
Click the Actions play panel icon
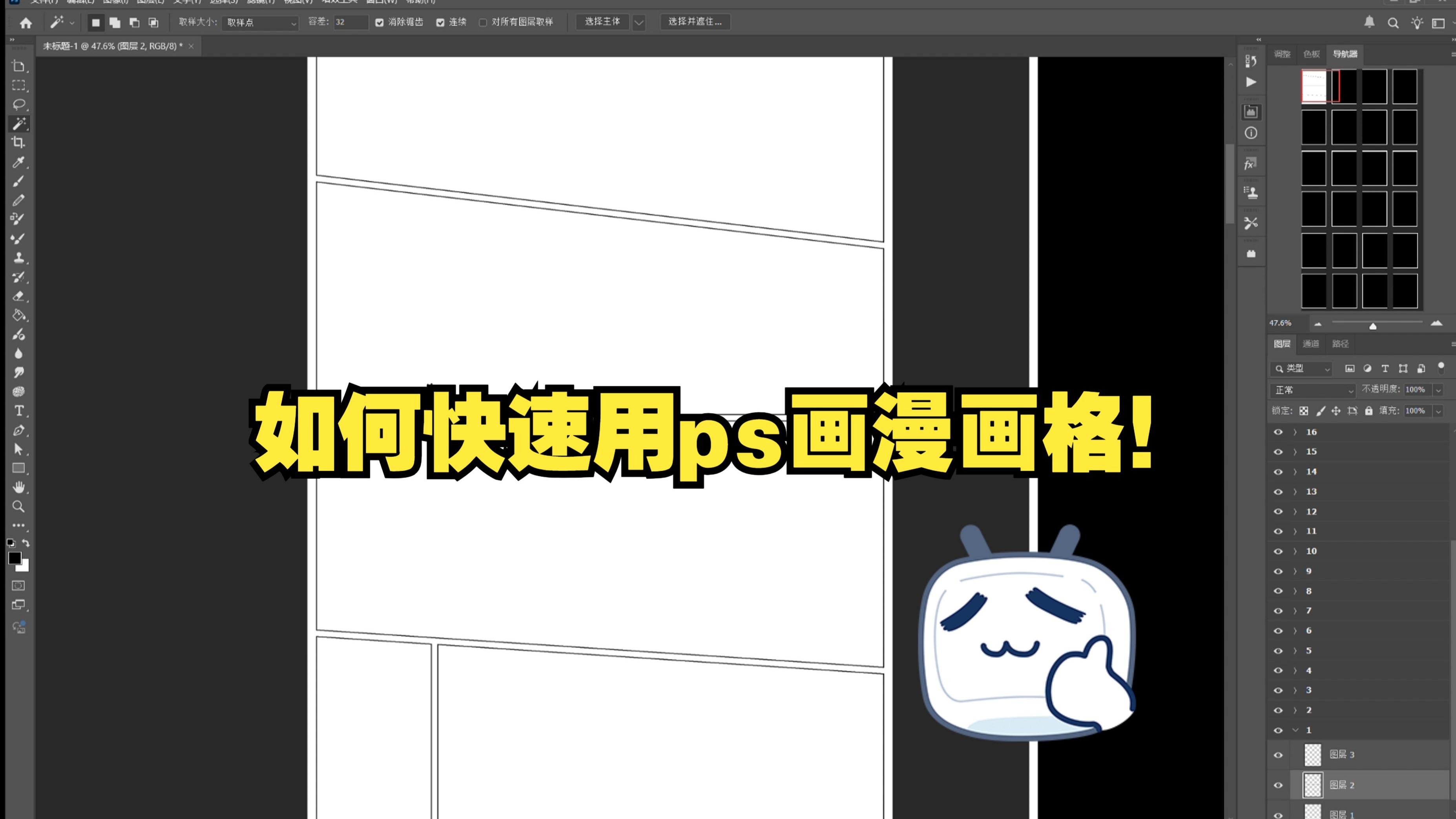coord(1251,82)
